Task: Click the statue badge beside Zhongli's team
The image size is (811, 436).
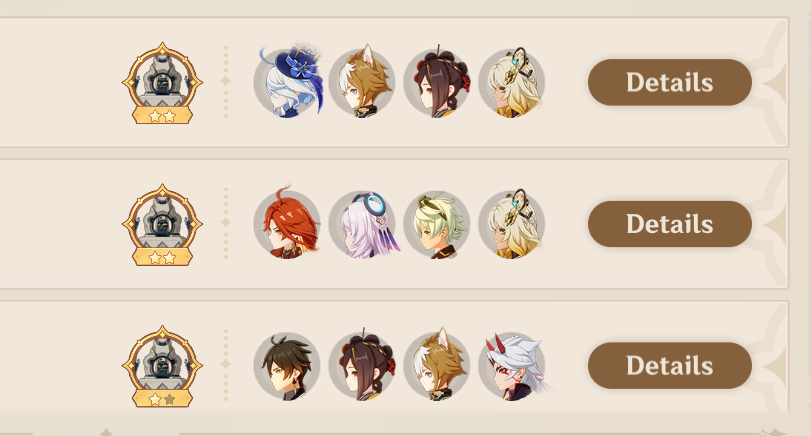Action: click(x=162, y=366)
